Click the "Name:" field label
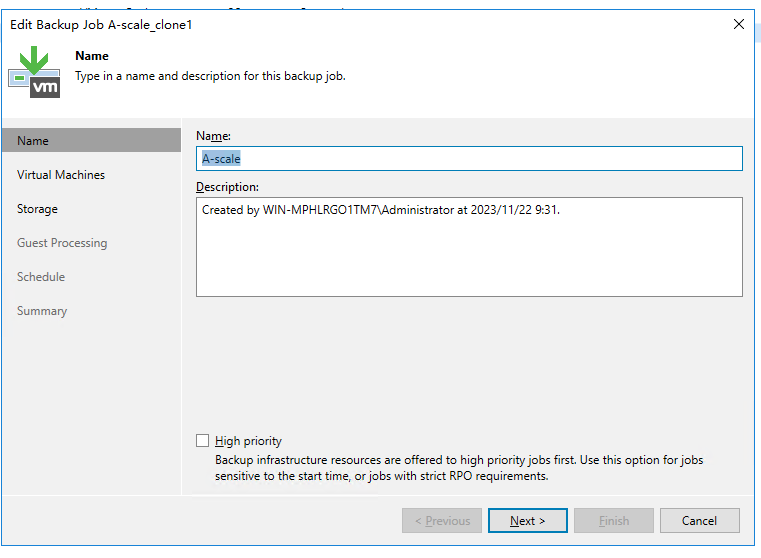 tap(212, 135)
